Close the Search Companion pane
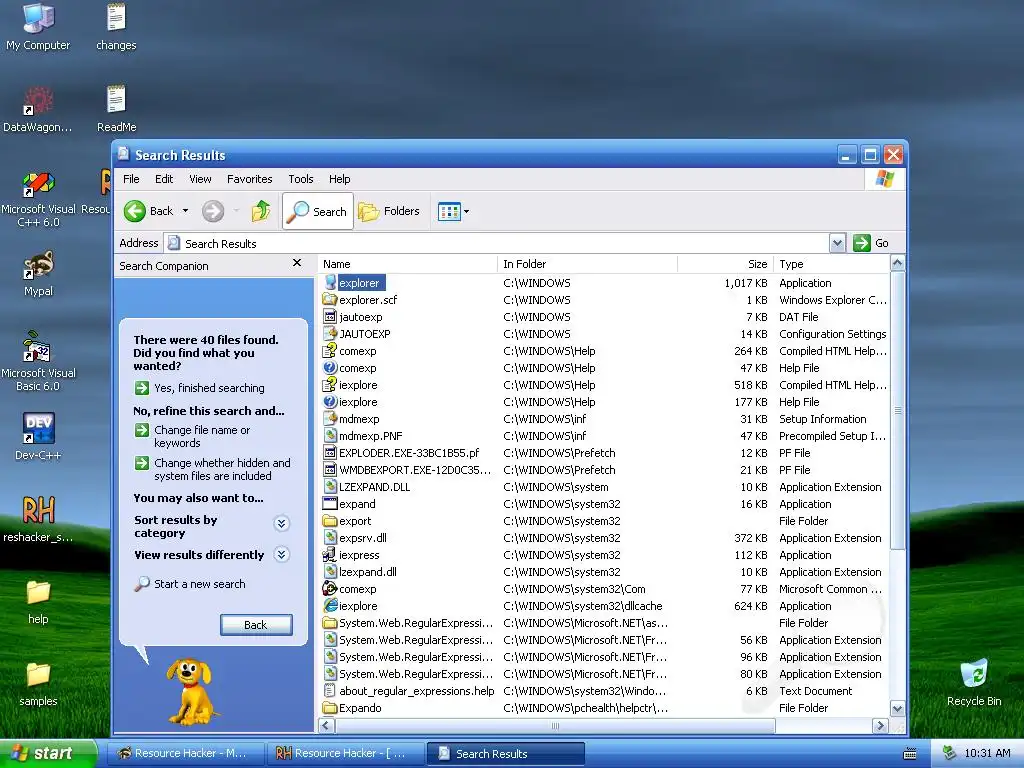 click(x=297, y=263)
